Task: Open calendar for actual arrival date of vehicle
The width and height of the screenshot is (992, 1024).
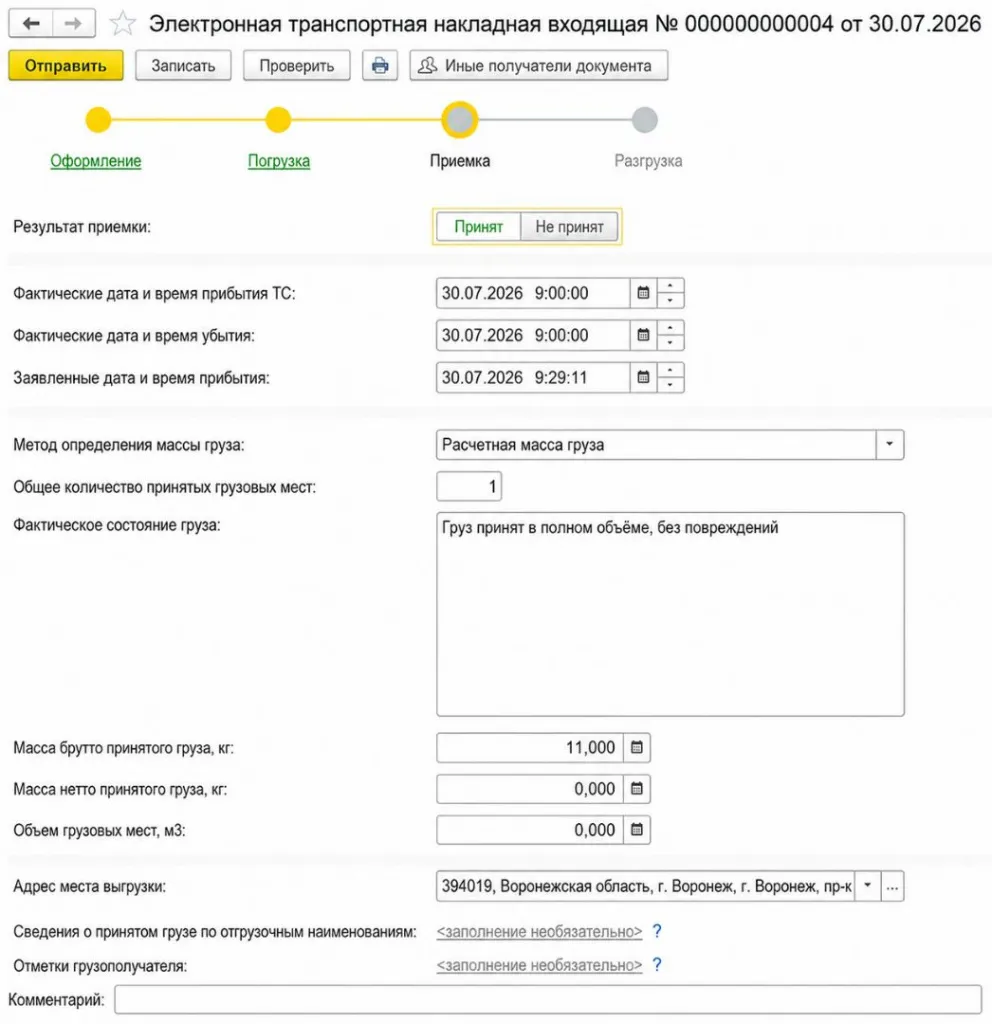Action: click(x=643, y=293)
